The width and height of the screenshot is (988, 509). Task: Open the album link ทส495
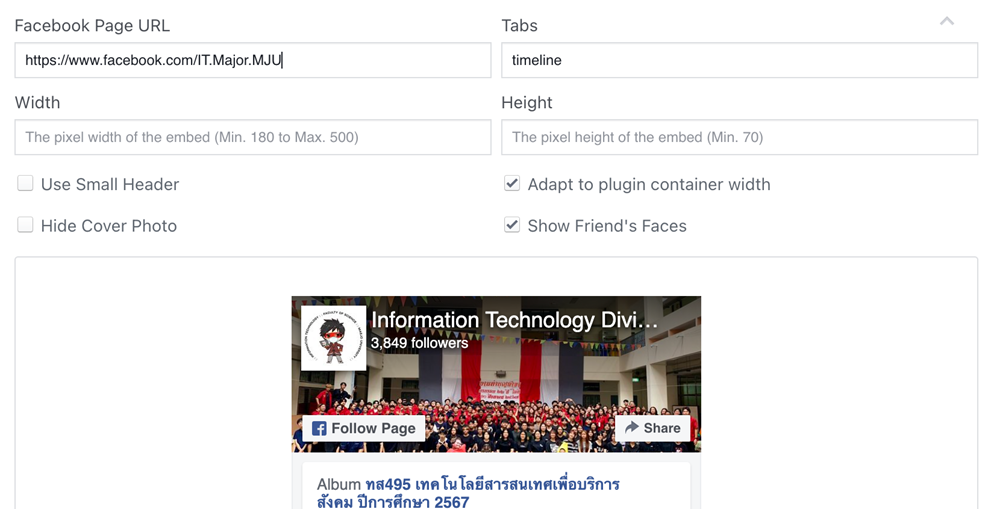point(468,493)
